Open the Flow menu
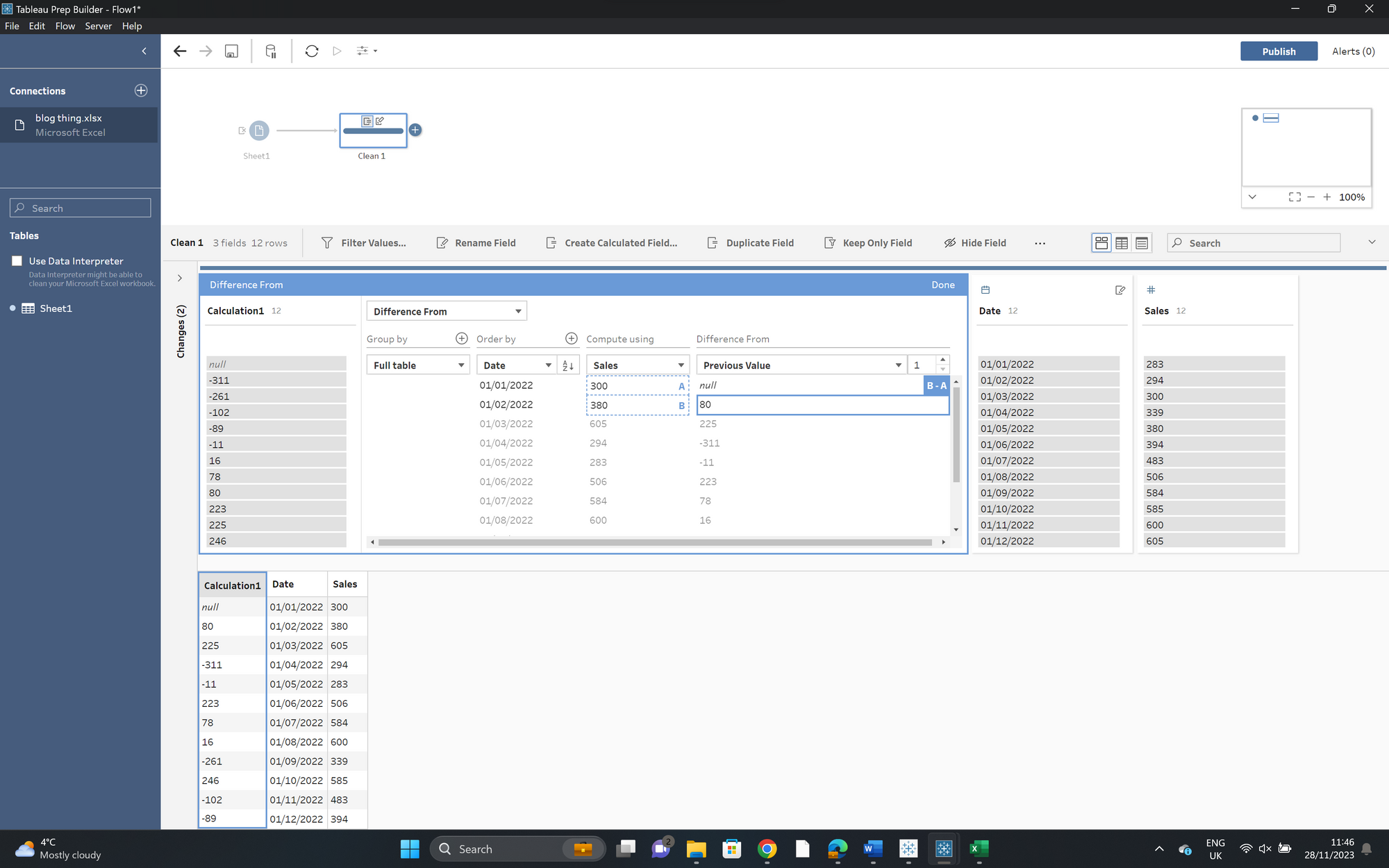This screenshot has width=1389, height=868. click(x=65, y=26)
